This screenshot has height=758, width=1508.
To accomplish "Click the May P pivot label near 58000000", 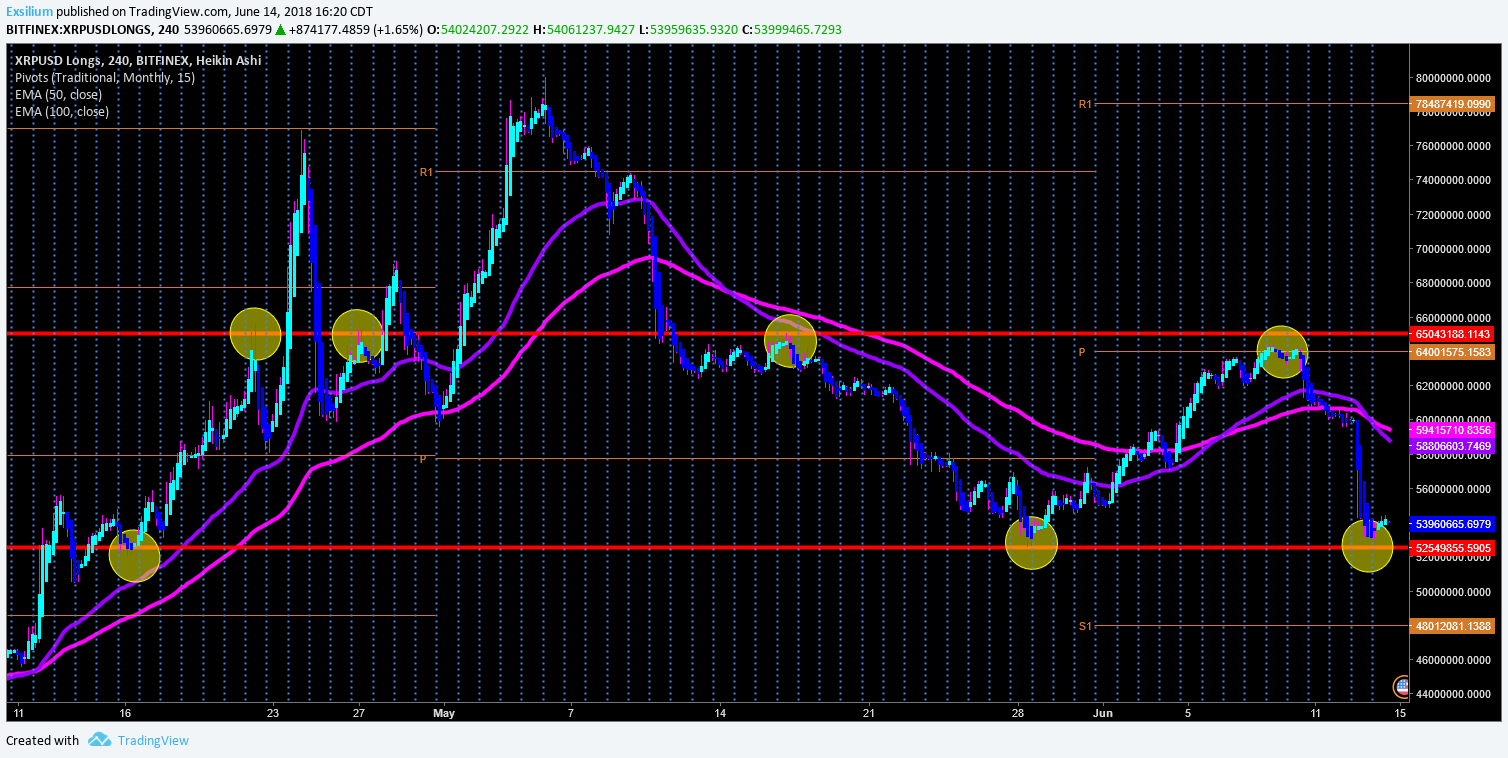I will (423, 459).
